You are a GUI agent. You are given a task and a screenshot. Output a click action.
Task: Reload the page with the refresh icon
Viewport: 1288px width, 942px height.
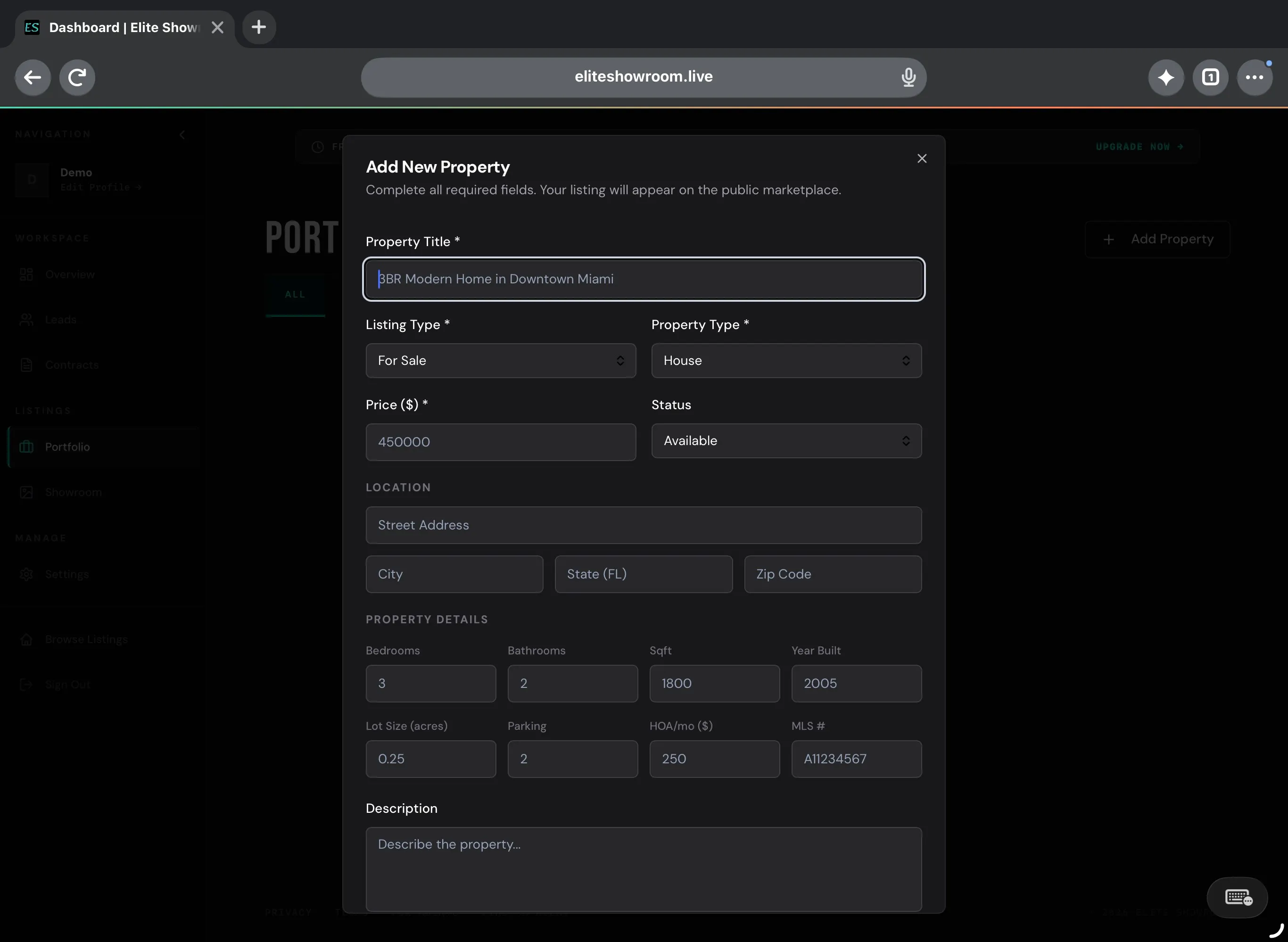pos(77,77)
